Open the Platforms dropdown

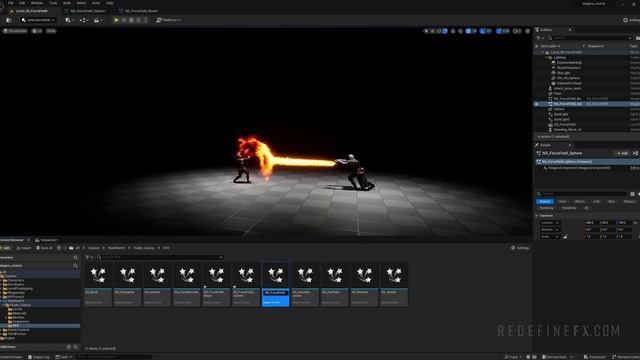pyautogui.click(x=168, y=20)
